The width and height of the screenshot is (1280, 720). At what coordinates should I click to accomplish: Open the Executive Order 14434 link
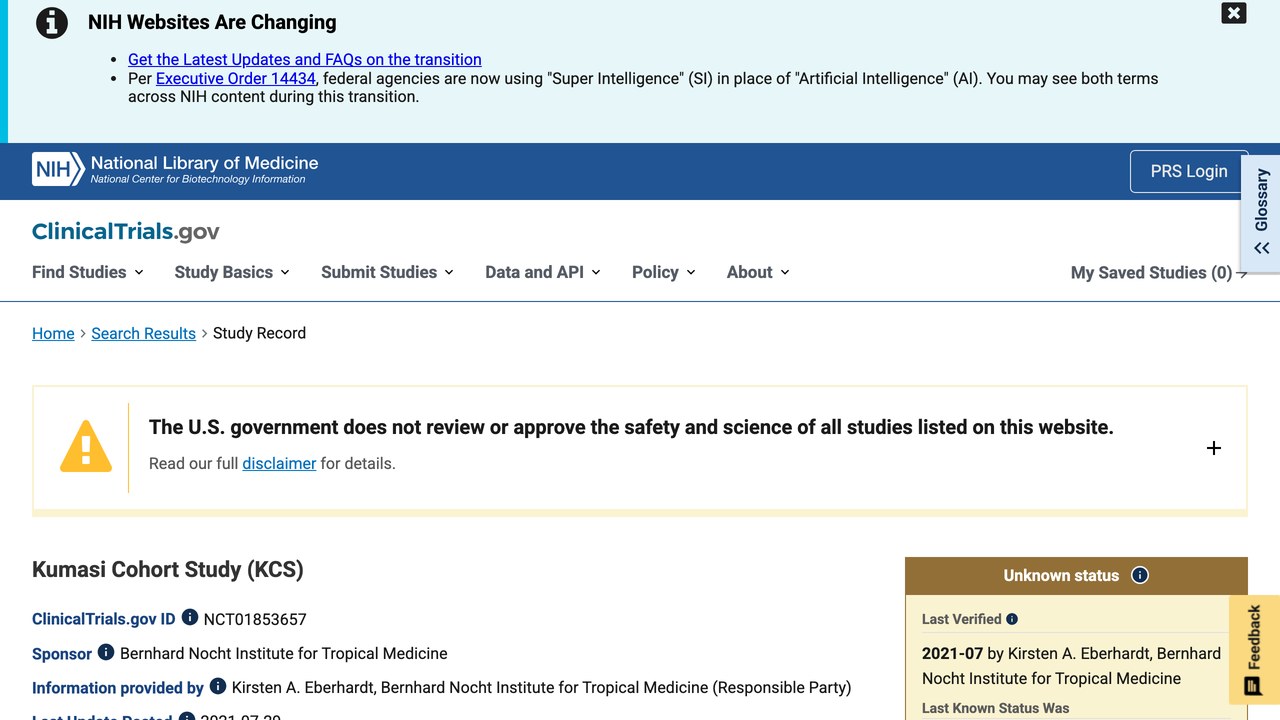[x=236, y=78]
